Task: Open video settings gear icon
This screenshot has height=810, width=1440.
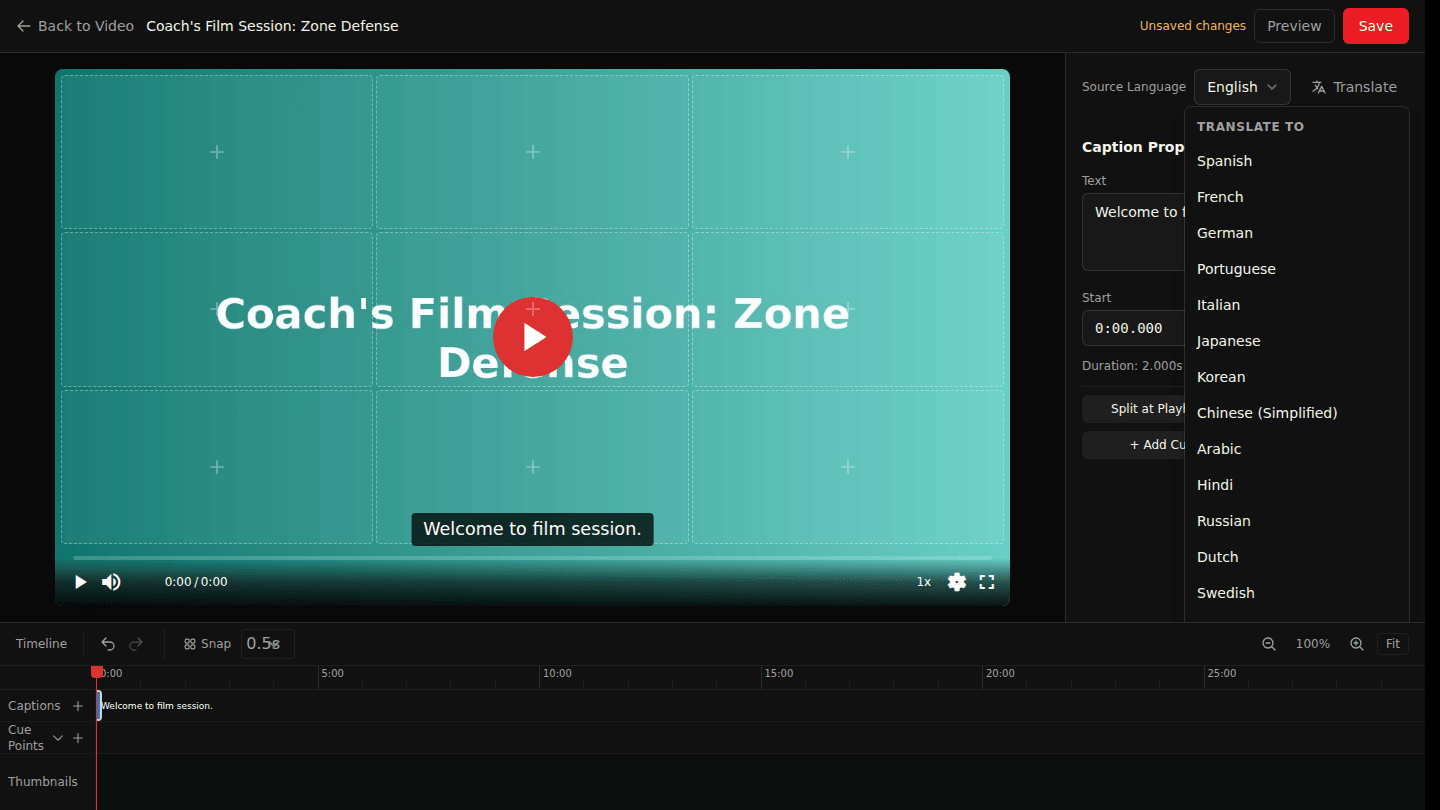Action: pos(957,582)
